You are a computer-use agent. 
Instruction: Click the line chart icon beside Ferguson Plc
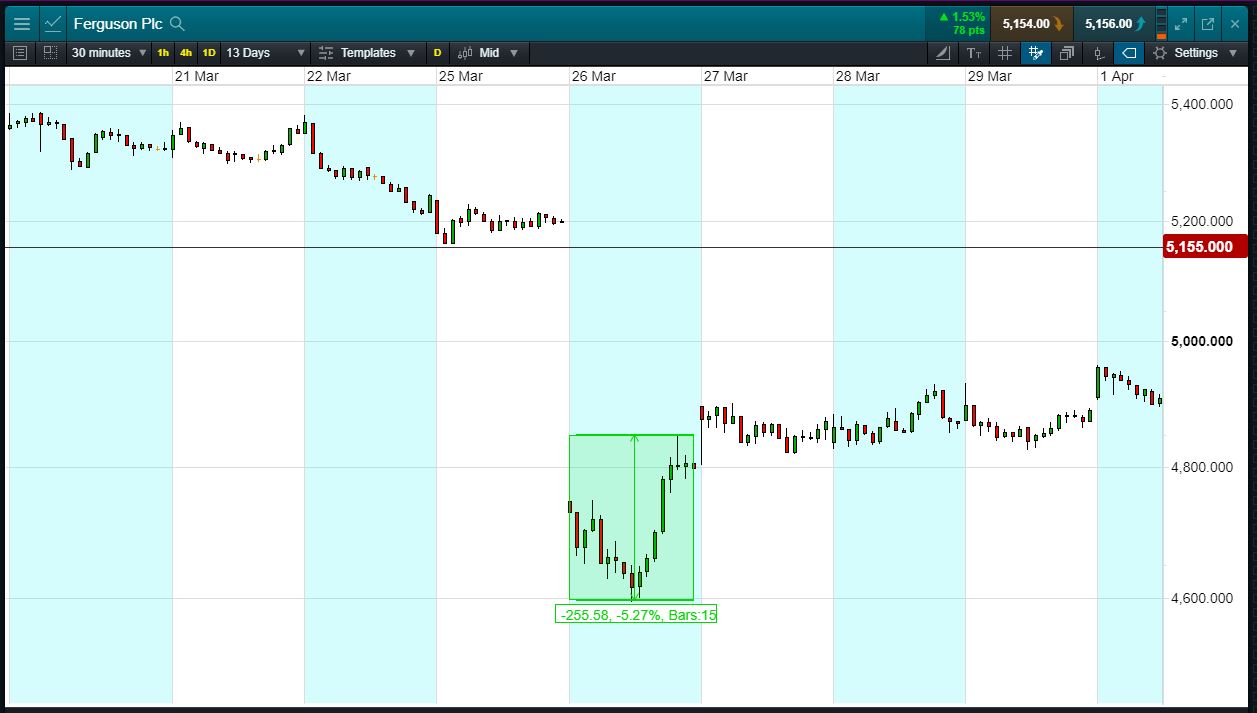53,24
